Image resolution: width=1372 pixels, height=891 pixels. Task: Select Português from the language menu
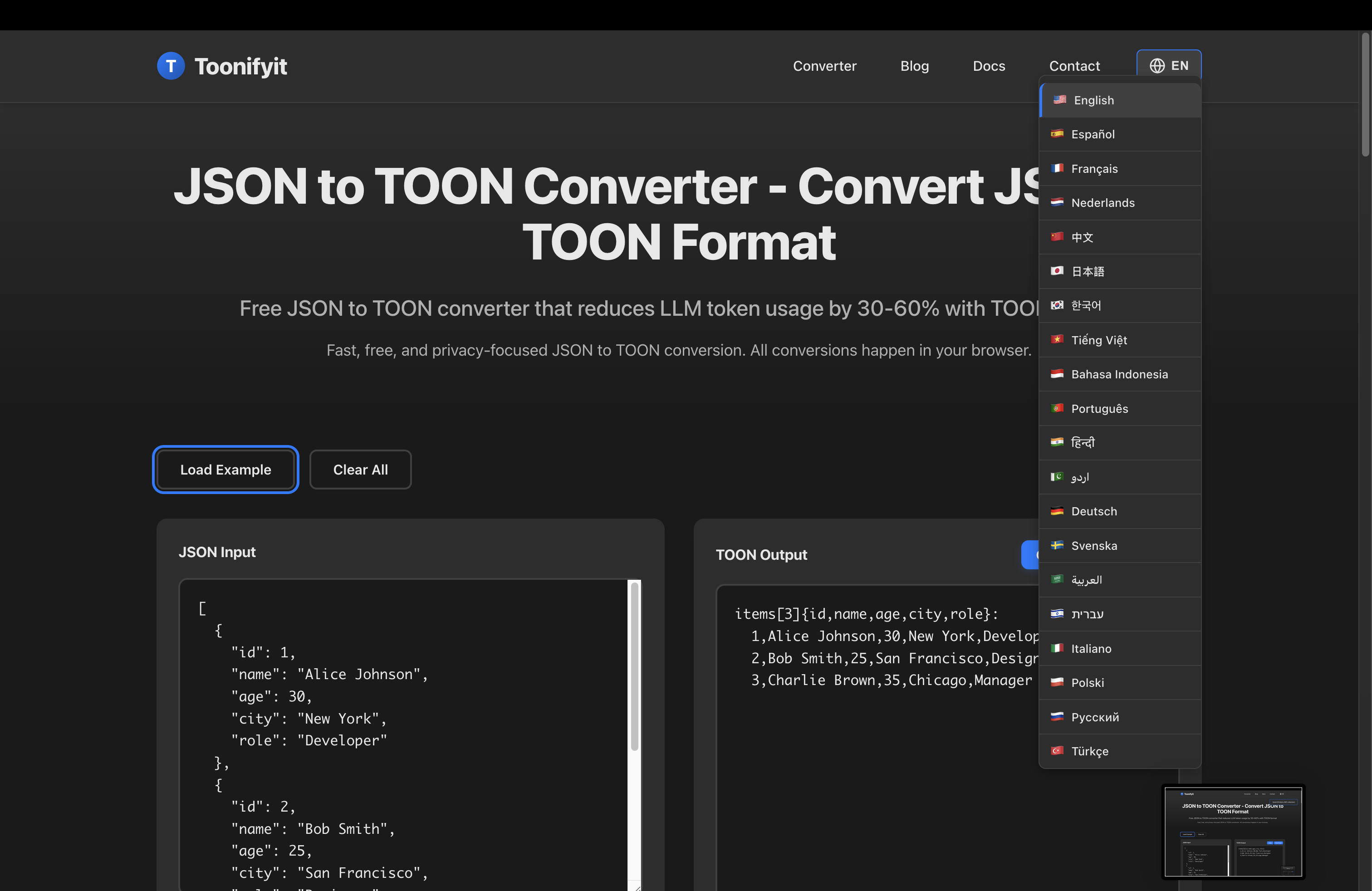click(x=1098, y=408)
